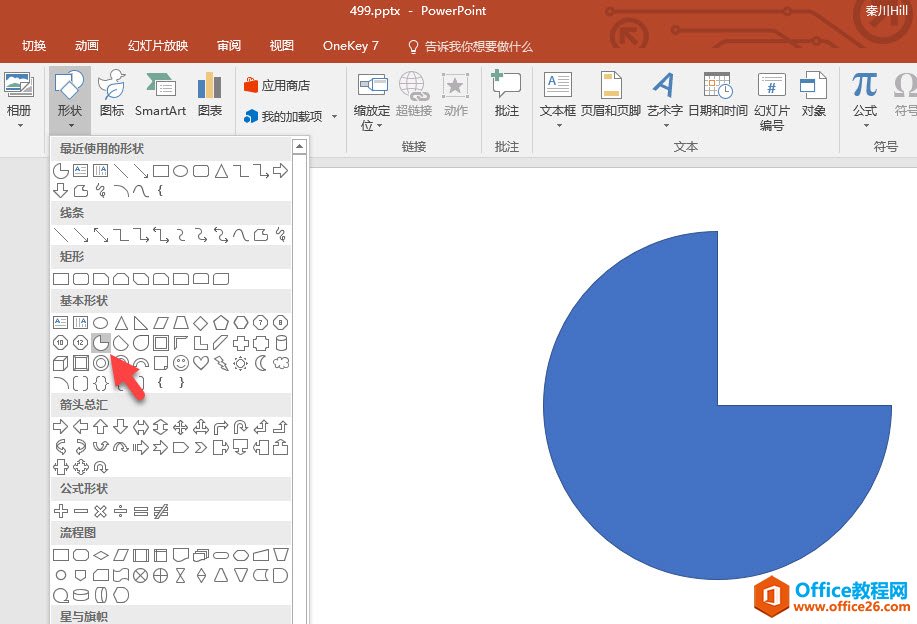Expand the 我的加载项 add-ins dropdown

[x=334, y=117]
